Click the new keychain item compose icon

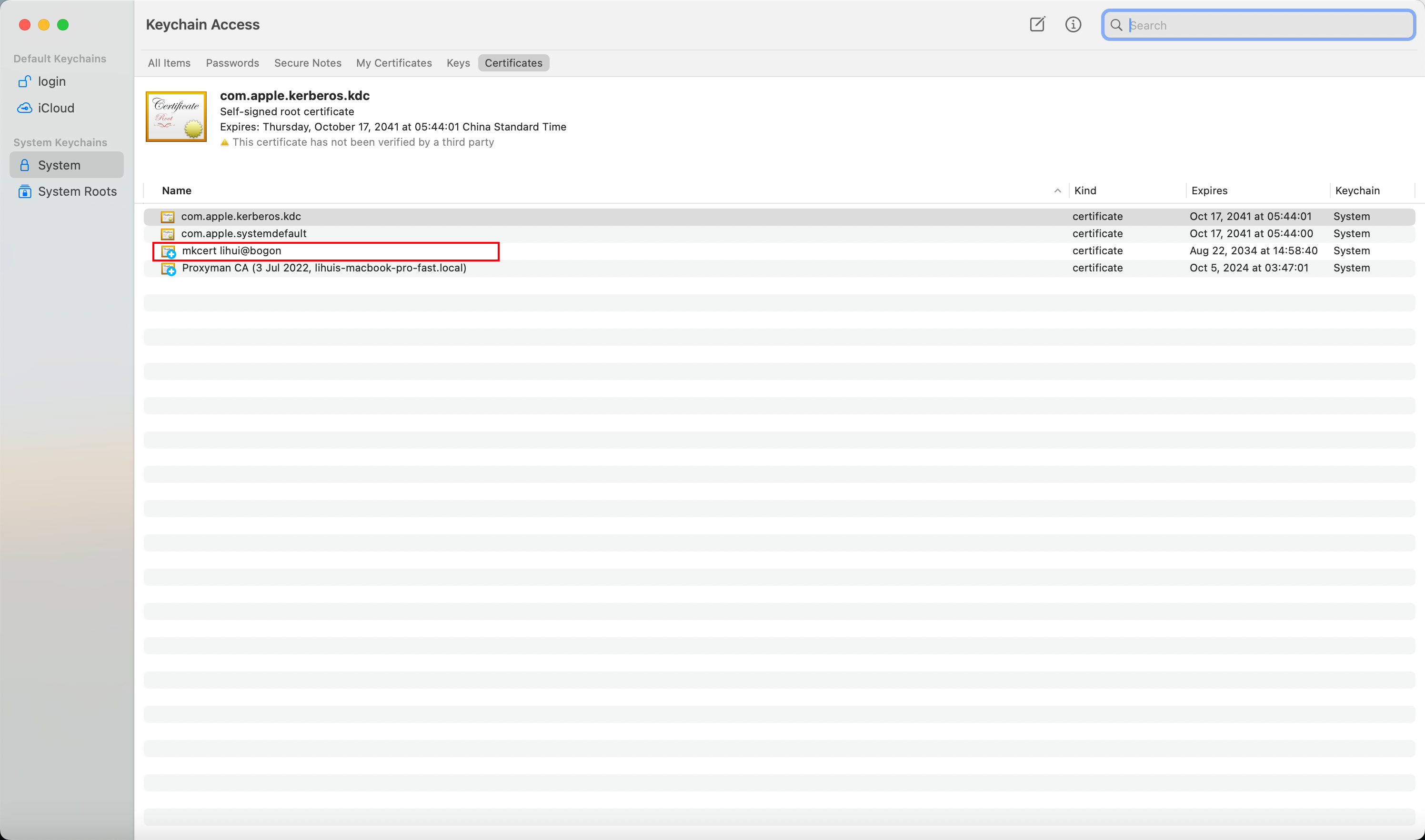[1037, 24]
